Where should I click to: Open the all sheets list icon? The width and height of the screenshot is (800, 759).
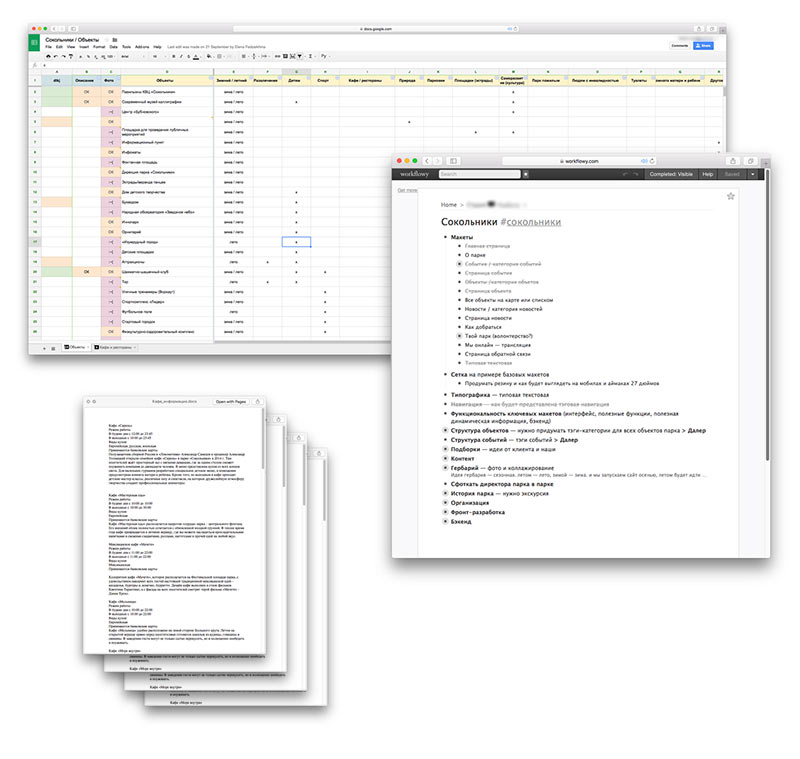54,347
